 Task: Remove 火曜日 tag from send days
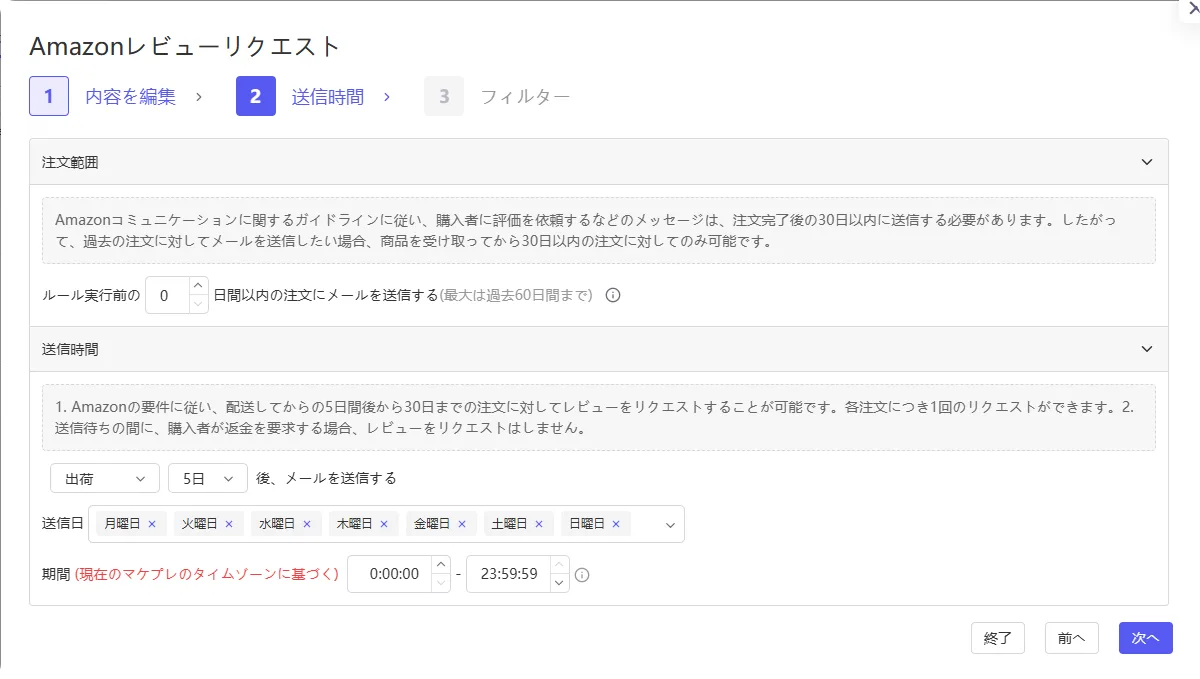pos(229,524)
